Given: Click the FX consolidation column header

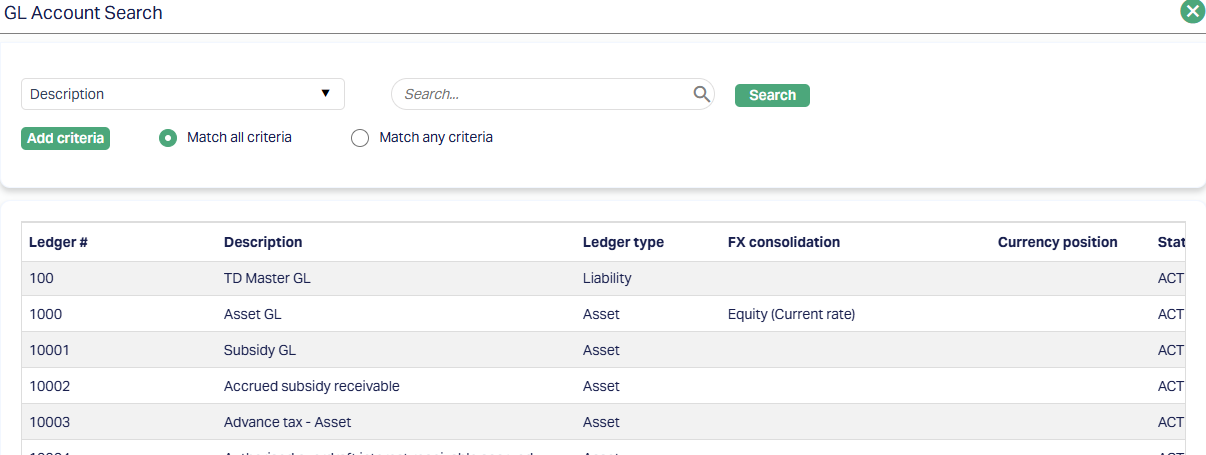Looking at the screenshot, I should coord(784,242).
